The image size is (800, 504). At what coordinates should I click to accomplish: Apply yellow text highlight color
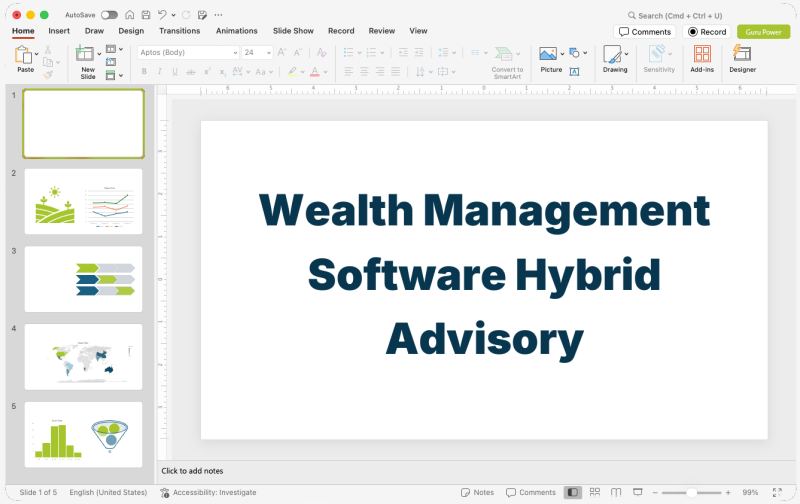[292, 72]
